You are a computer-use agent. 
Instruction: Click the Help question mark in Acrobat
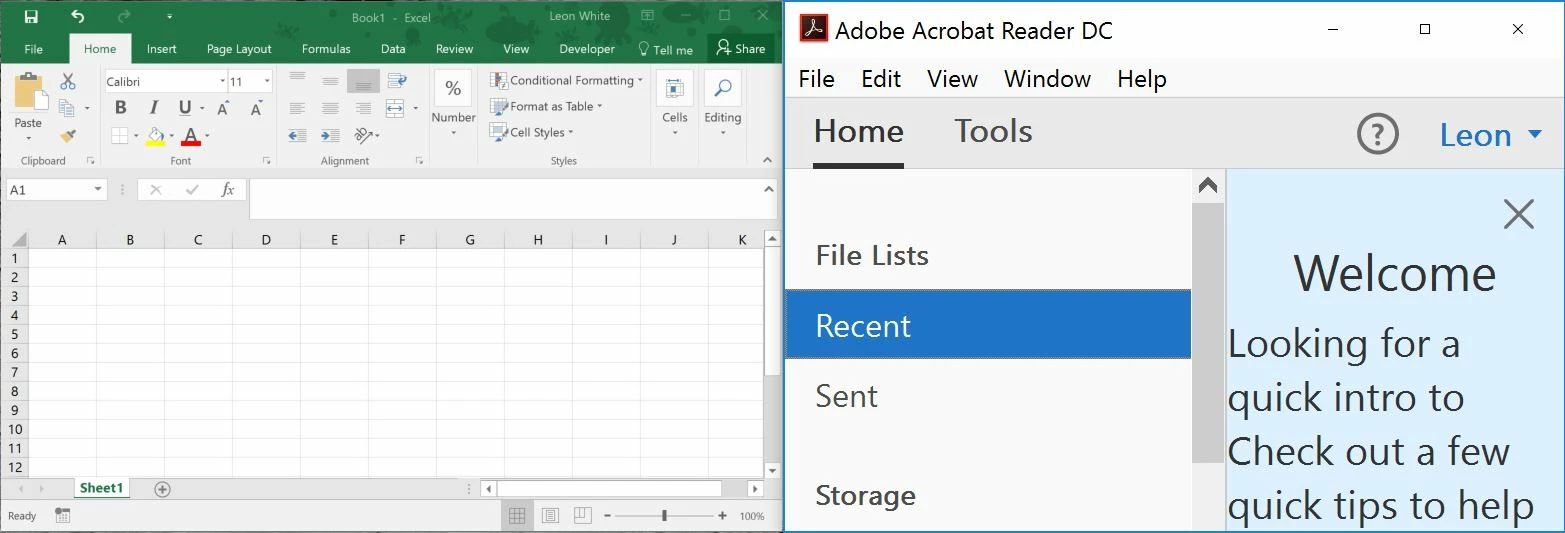pos(1377,133)
